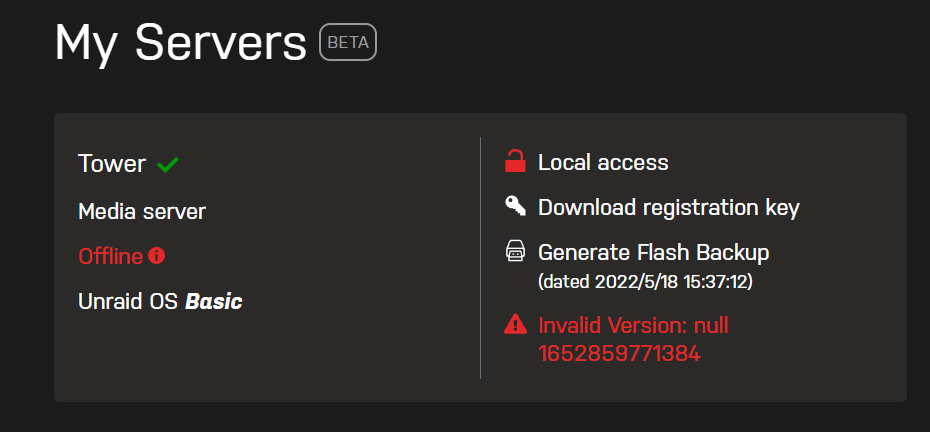Click the Invalid Version: null error text

click(633, 325)
